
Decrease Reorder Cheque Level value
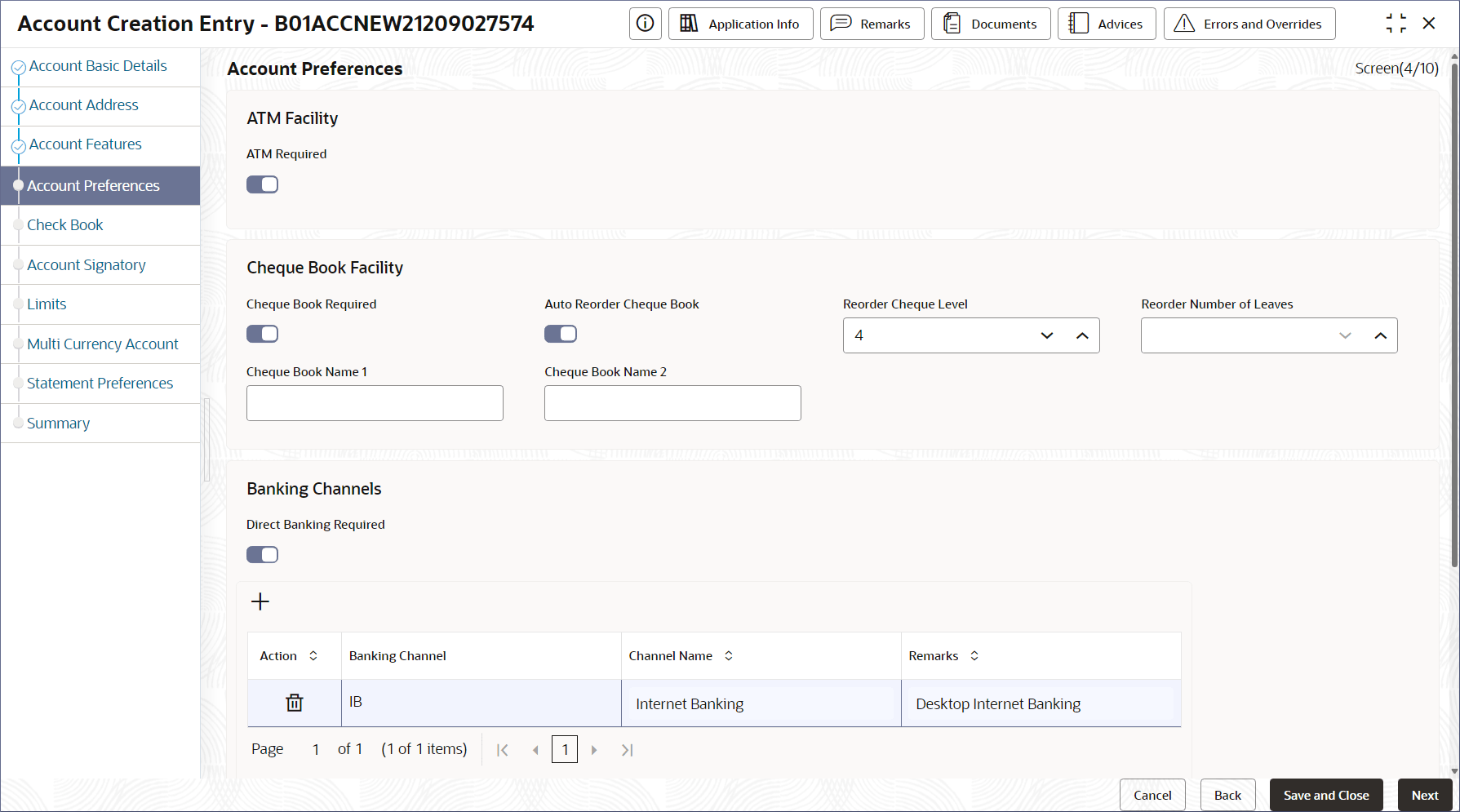coord(1047,335)
